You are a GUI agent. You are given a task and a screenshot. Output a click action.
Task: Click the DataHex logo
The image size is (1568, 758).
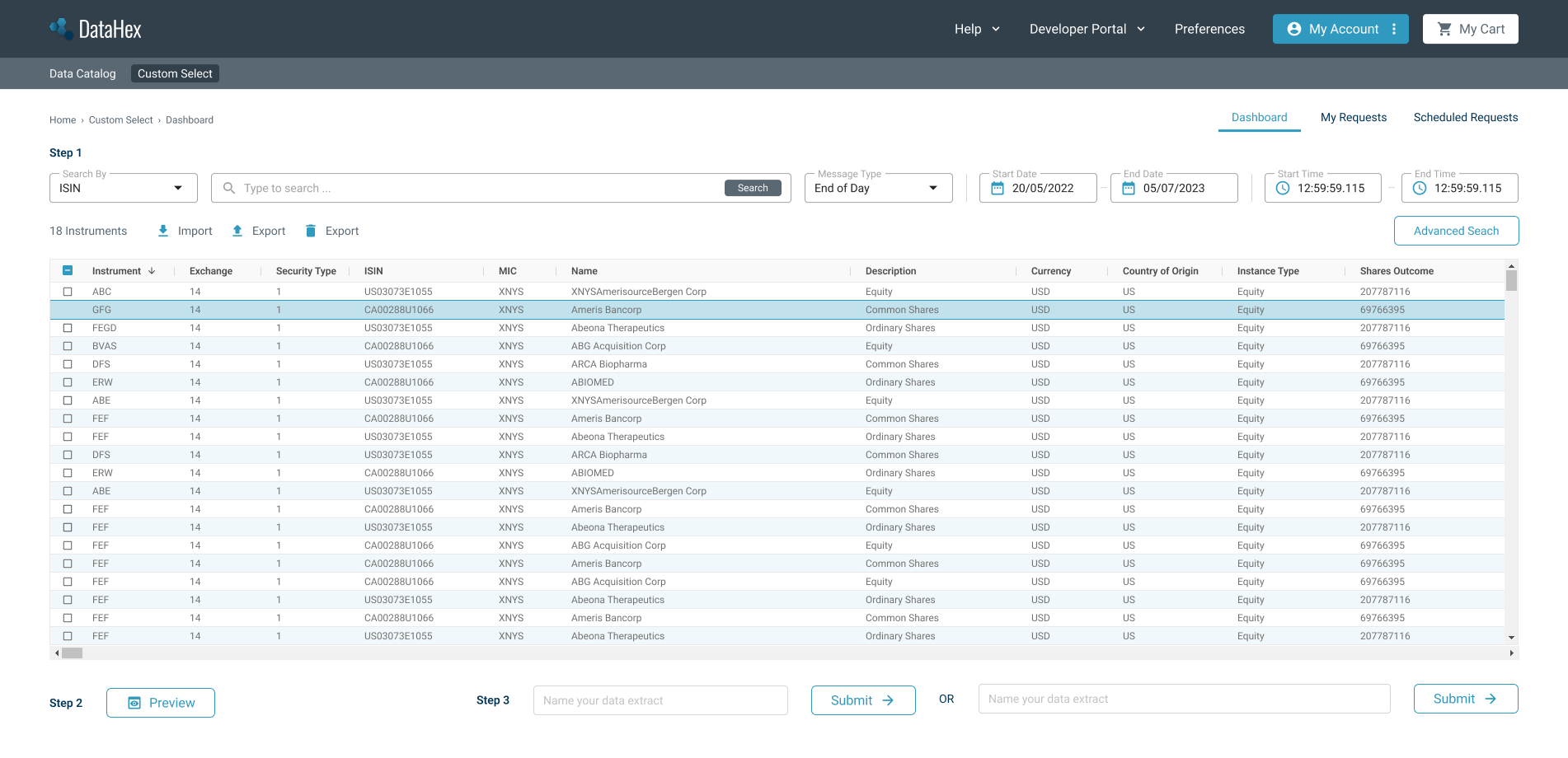coord(96,29)
